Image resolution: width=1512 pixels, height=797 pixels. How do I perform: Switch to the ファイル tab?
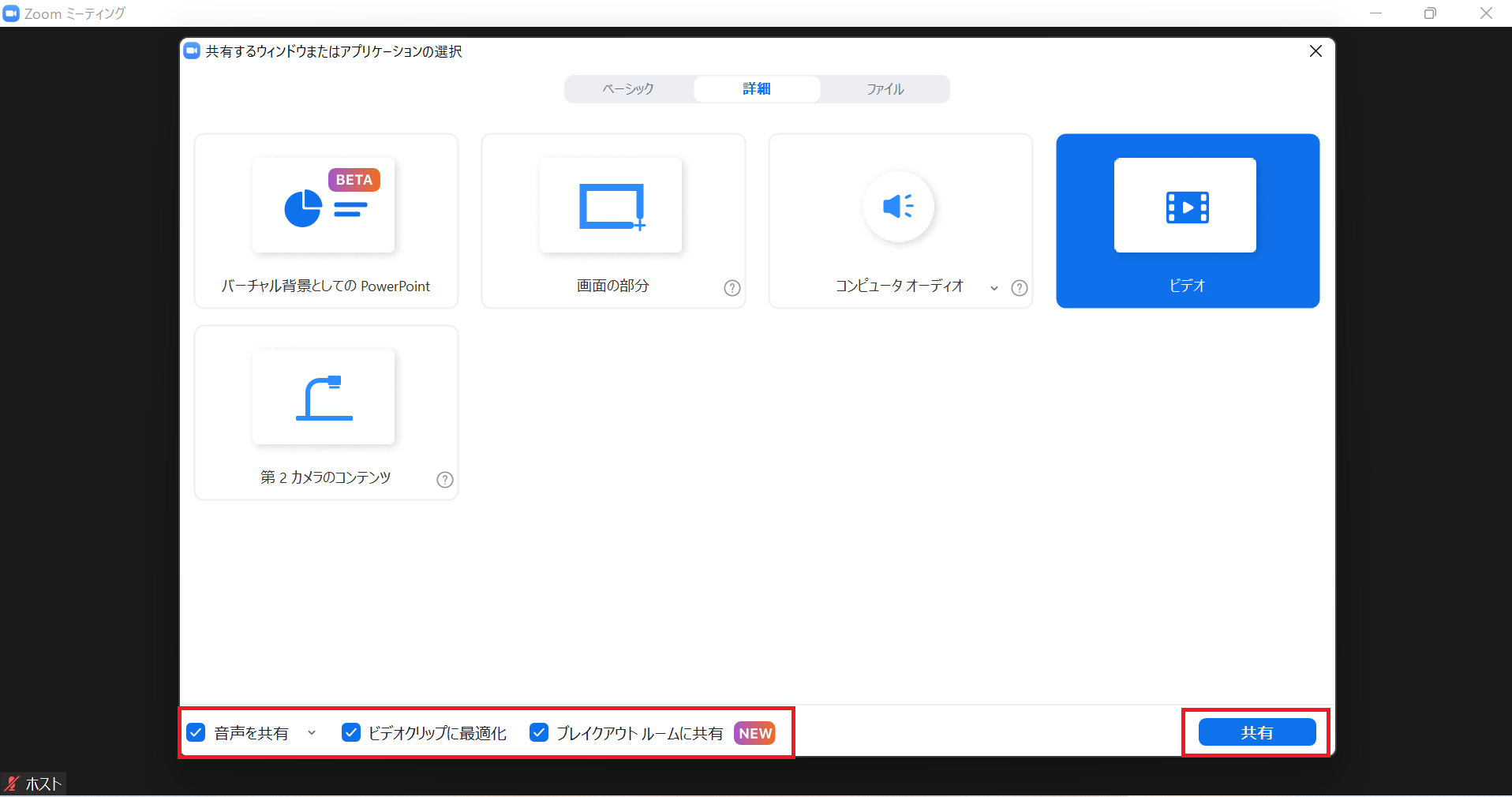click(x=885, y=89)
